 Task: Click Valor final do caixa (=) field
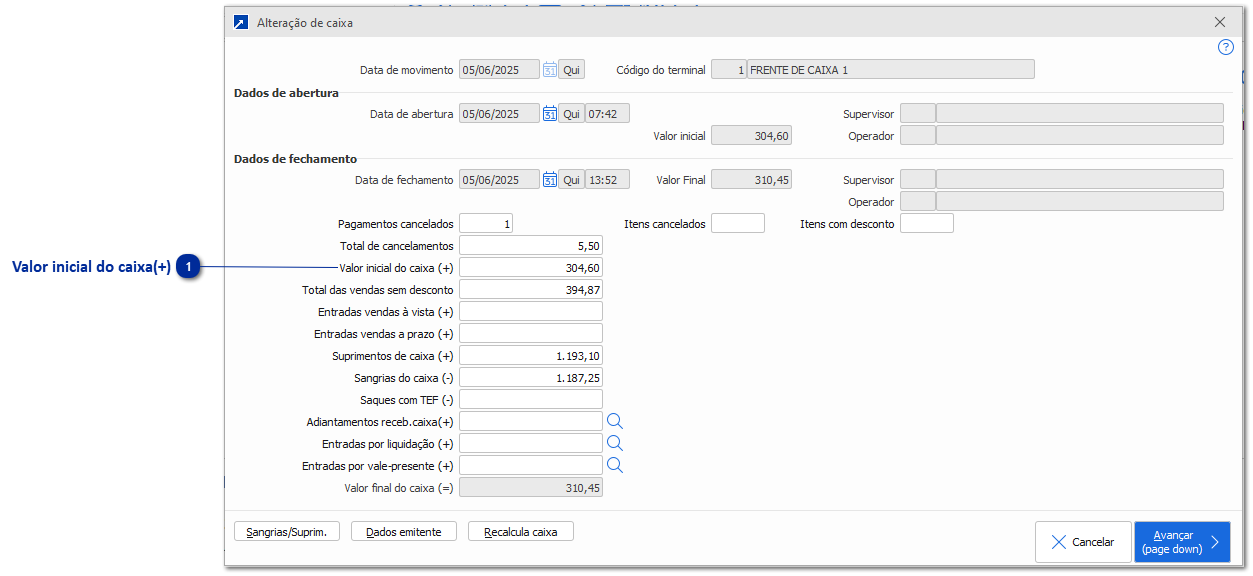pyautogui.click(x=531, y=488)
